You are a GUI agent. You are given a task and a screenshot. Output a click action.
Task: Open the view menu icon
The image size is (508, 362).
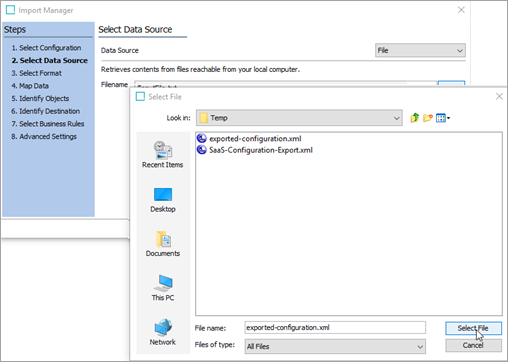pyautogui.click(x=443, y=118)
